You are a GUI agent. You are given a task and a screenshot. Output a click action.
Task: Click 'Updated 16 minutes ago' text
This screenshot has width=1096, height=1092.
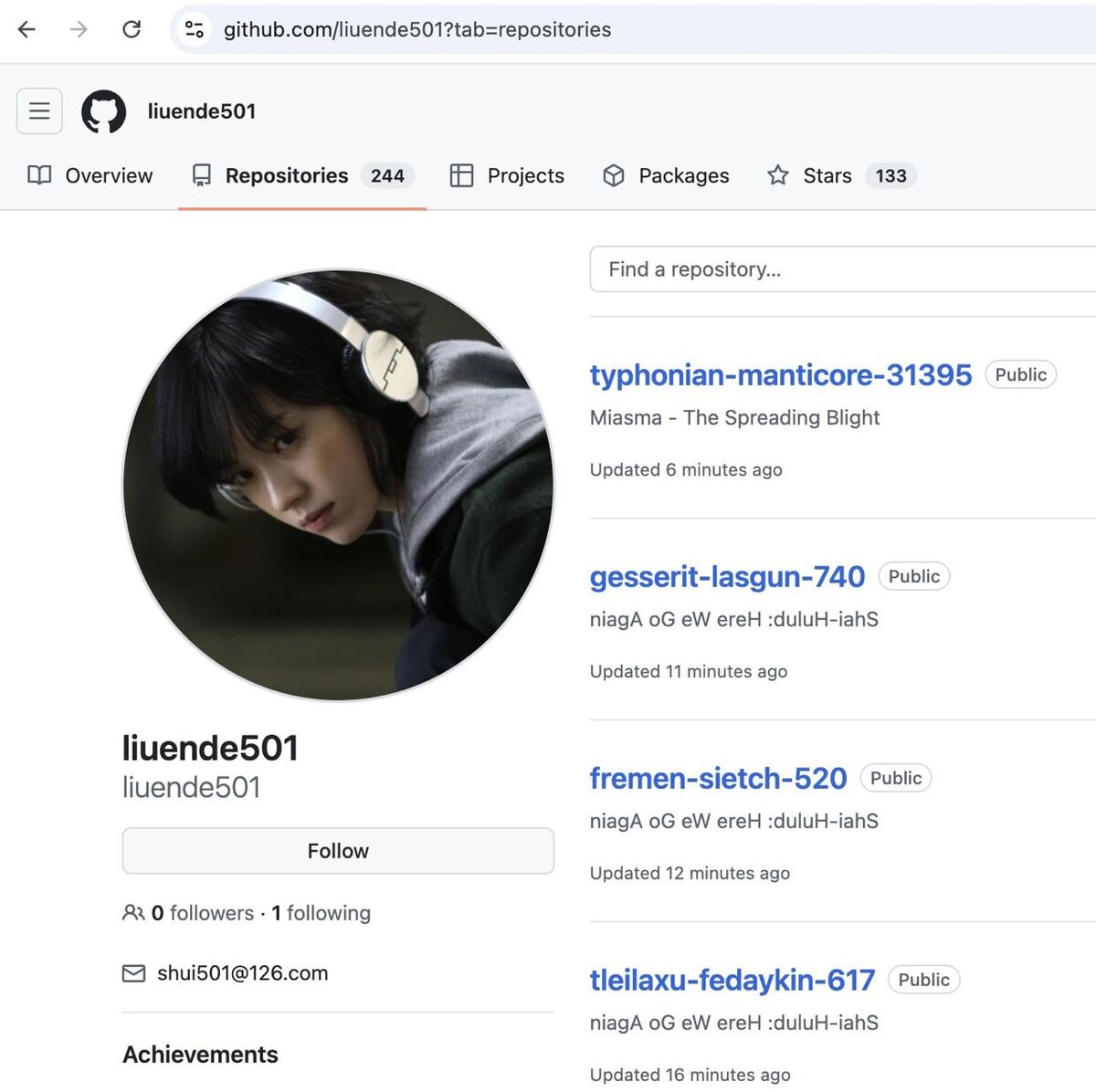(690, 1075)
